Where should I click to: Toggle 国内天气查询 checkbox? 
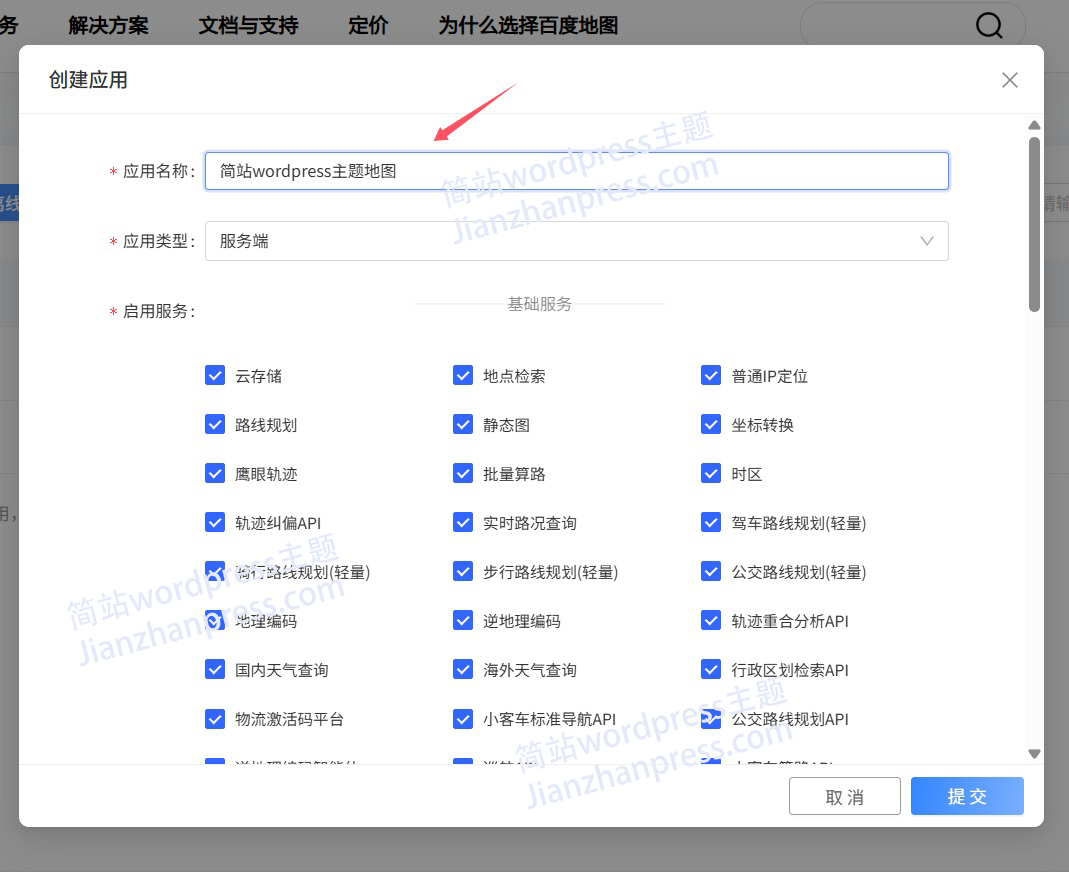tap(215, 669)
